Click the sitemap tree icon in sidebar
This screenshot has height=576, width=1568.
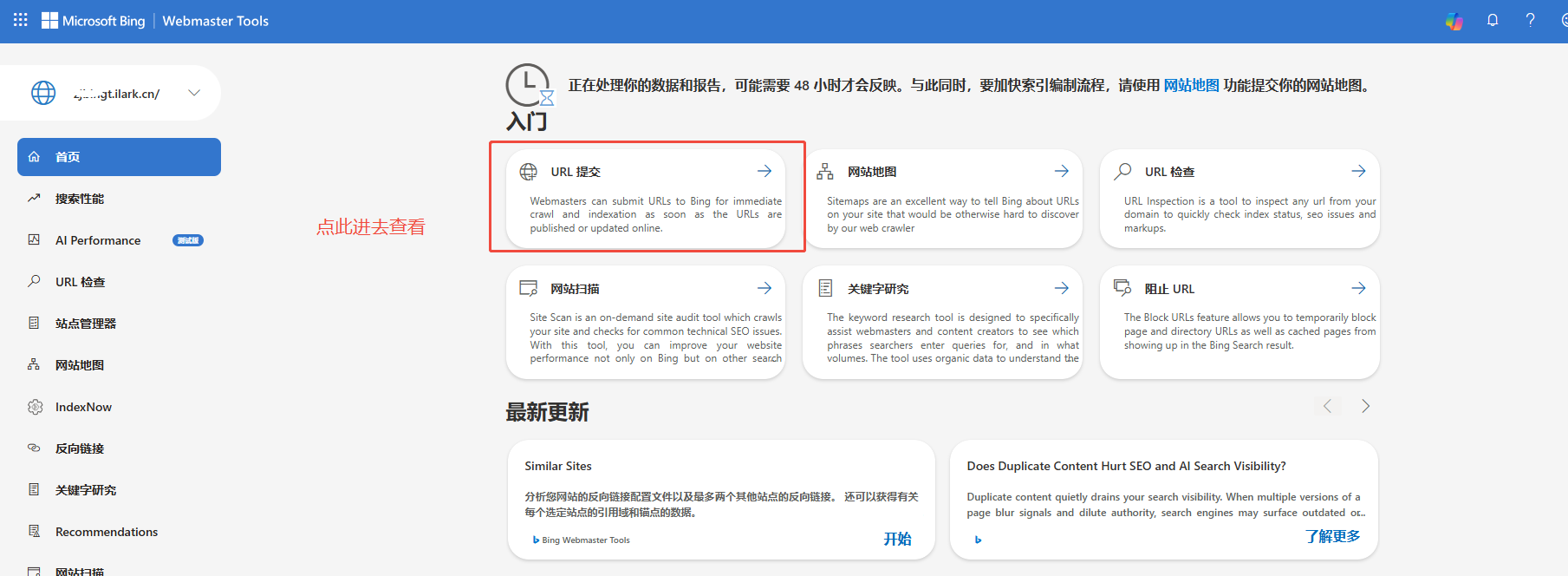(34, 364)
